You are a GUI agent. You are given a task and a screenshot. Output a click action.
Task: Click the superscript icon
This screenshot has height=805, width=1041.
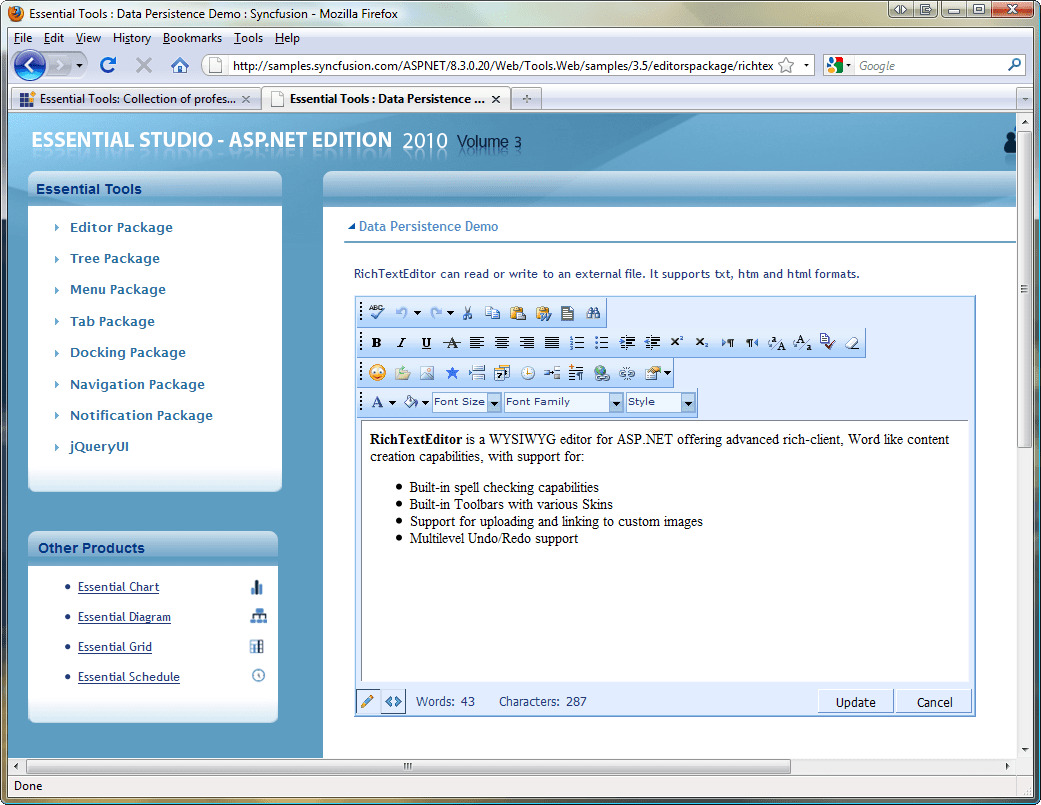pyautogui.click(x=677, y=343)
